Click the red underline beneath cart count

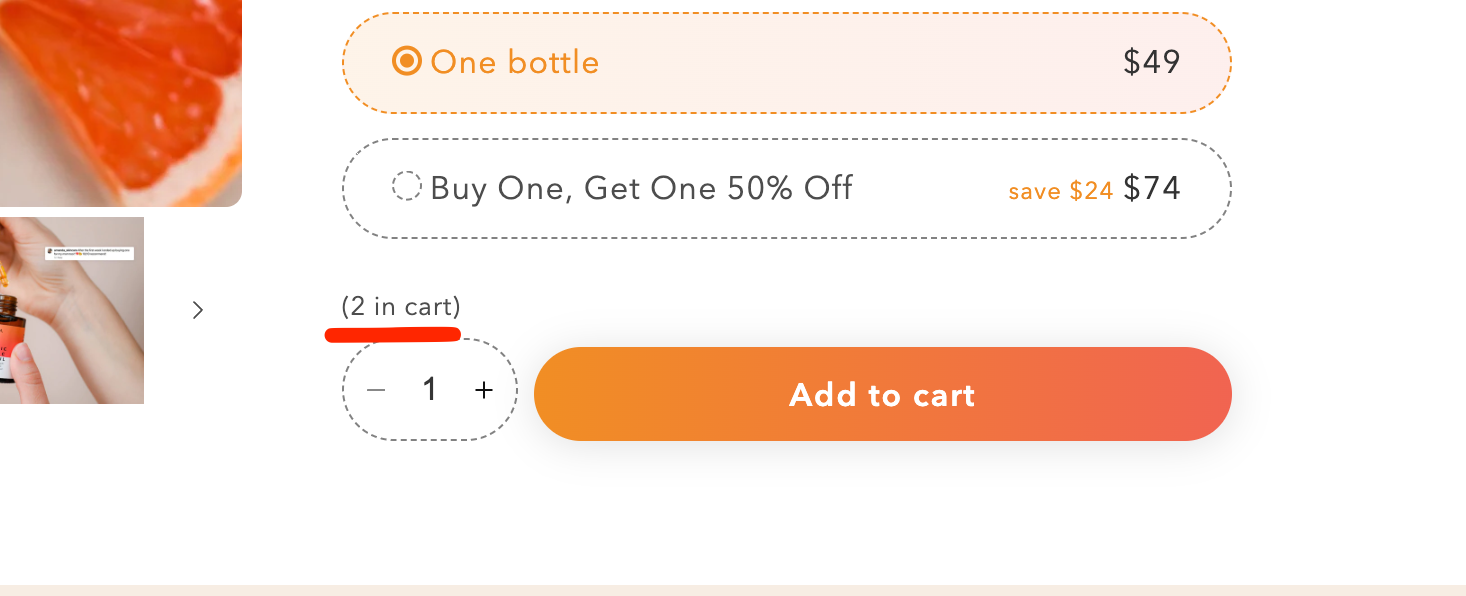[393, 334]
